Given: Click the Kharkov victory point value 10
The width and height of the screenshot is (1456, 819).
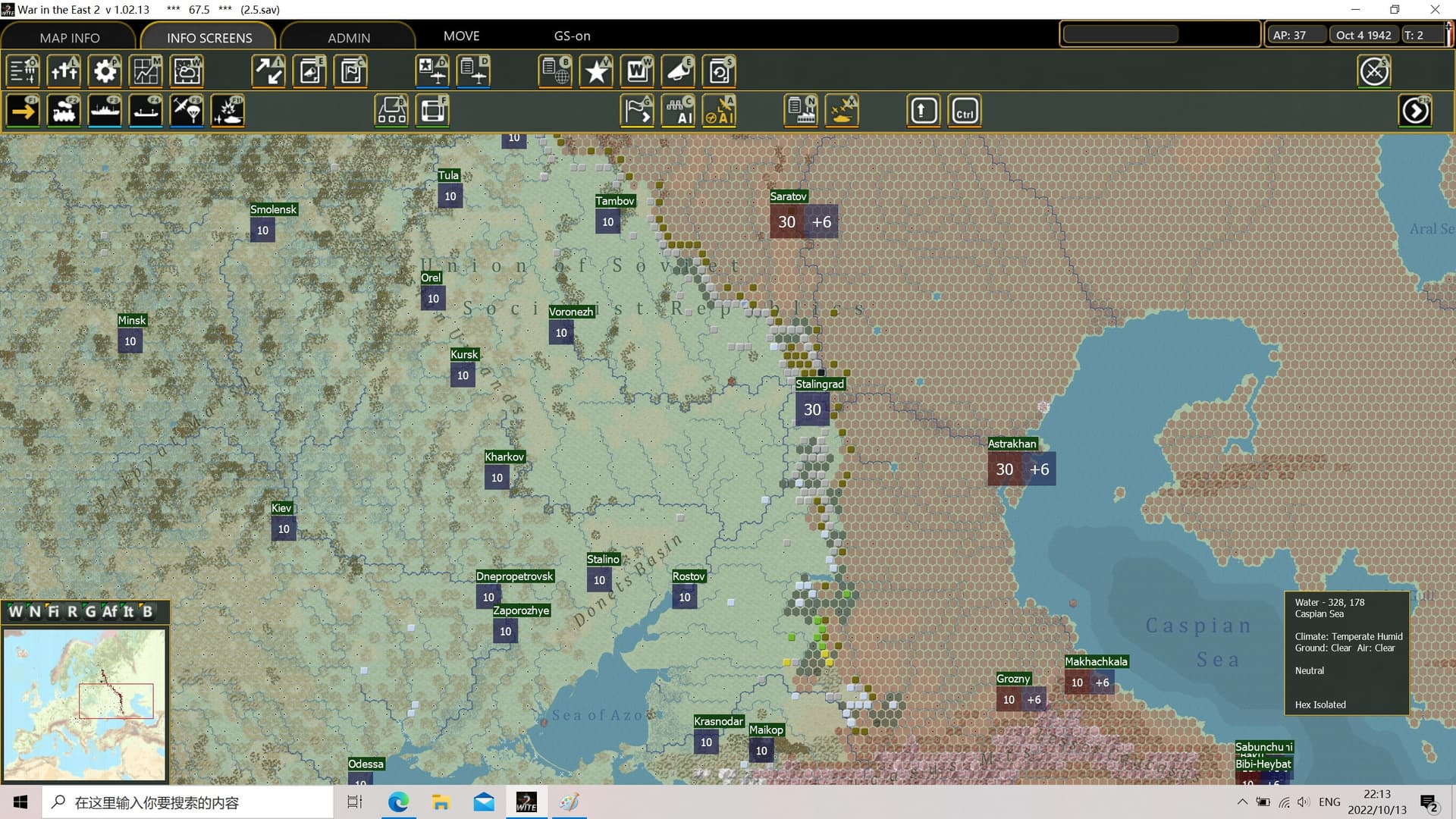Looking at the screenshot, I should click(x=497, y=478).
